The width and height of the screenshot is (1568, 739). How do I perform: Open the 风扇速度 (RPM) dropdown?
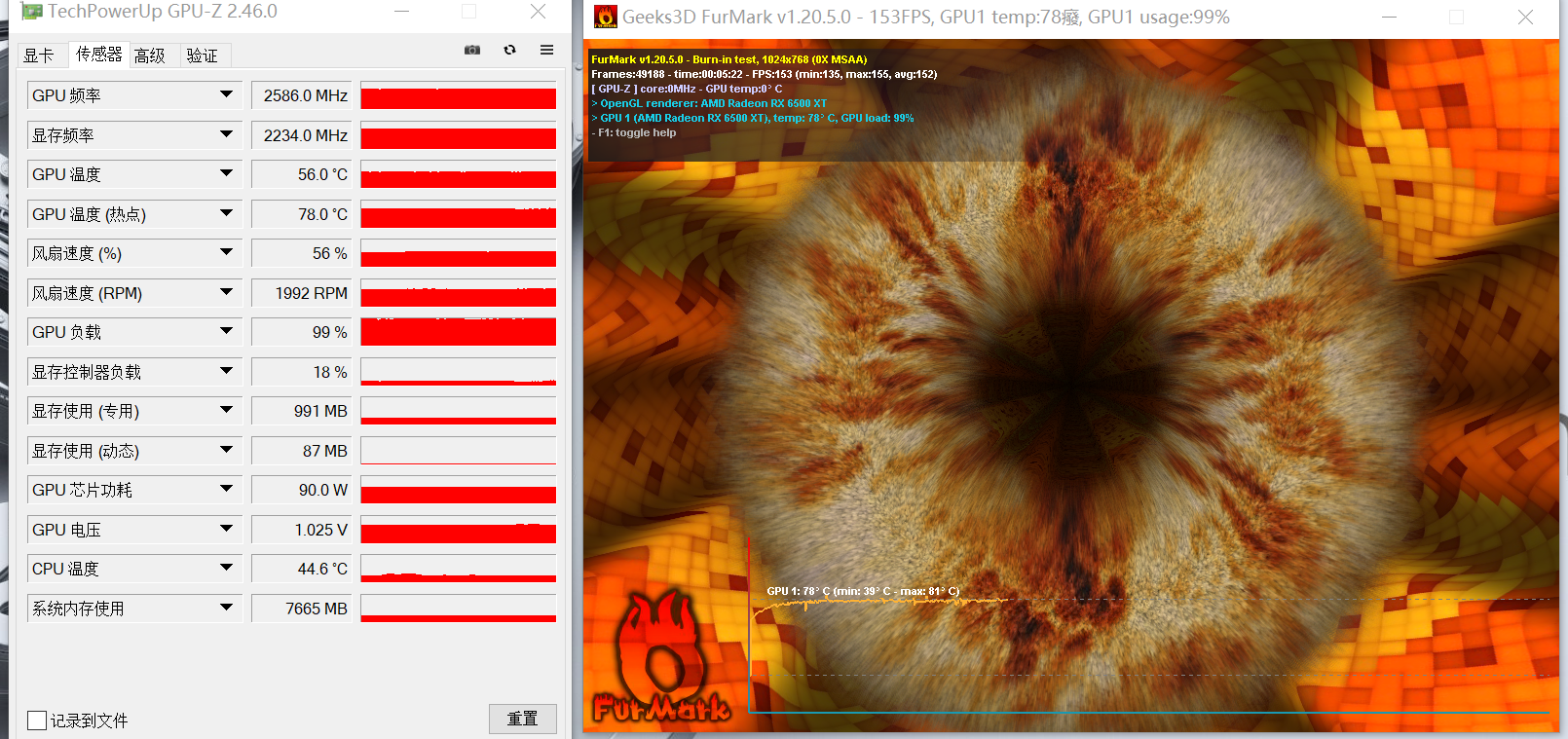click(x=226, y=292)
